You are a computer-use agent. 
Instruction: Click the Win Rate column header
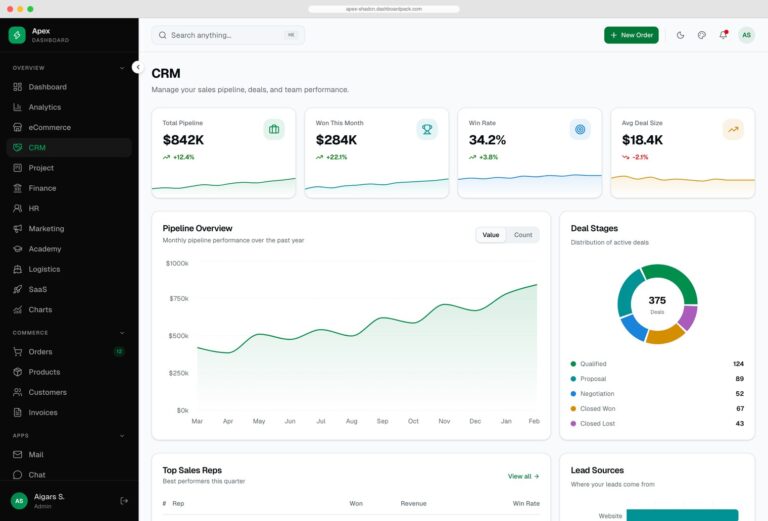[x=526, y=503]
